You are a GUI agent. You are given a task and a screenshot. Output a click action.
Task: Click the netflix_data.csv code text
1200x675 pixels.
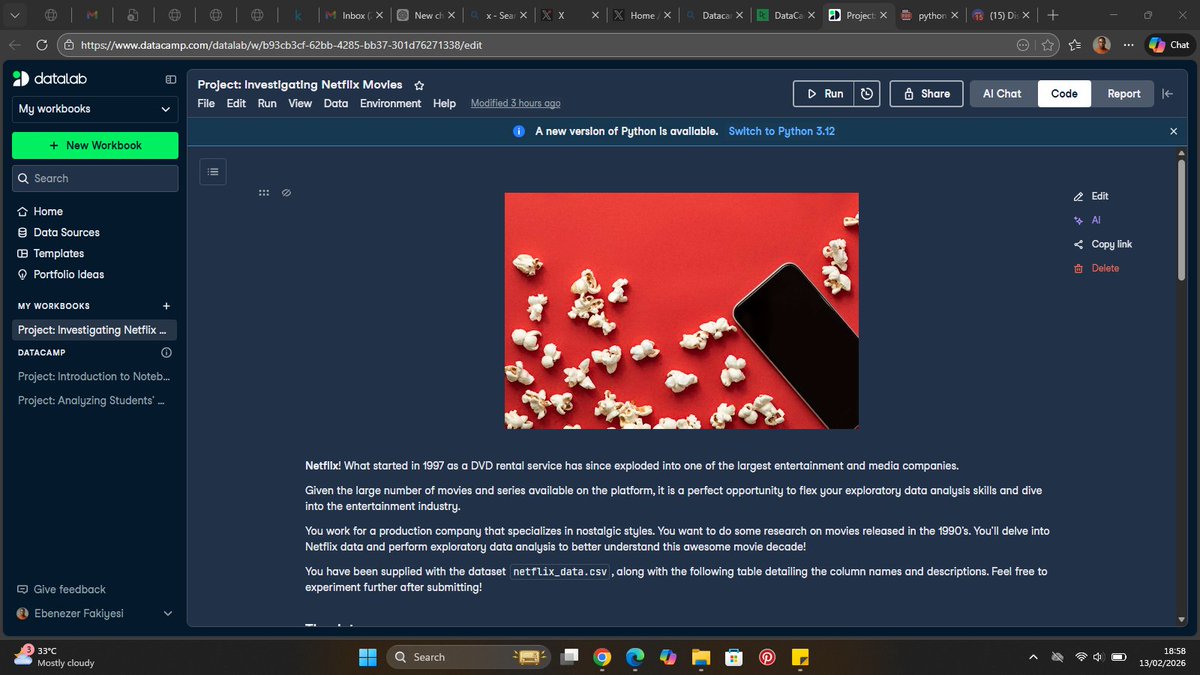560,572
